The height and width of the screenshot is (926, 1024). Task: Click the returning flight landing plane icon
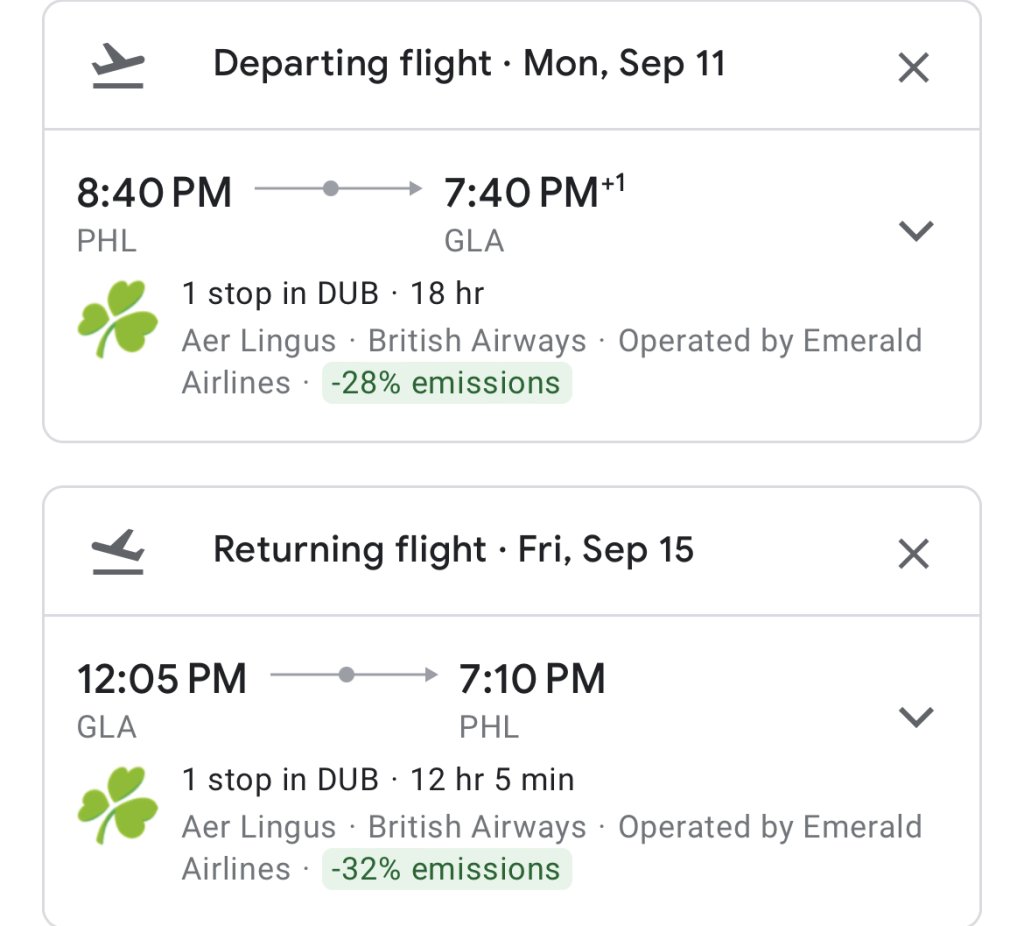tap(118, 553)
